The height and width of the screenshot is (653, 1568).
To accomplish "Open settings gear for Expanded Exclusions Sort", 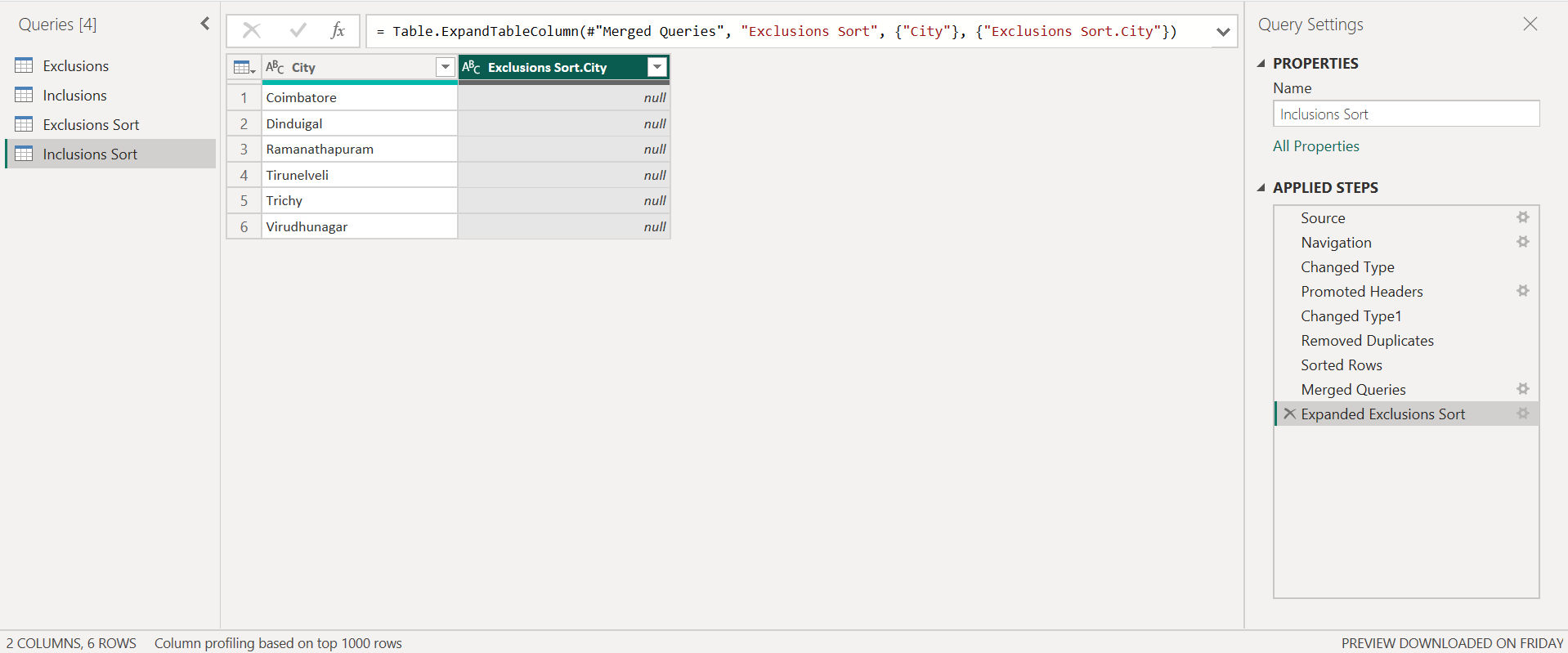I will click(1523, 414).
